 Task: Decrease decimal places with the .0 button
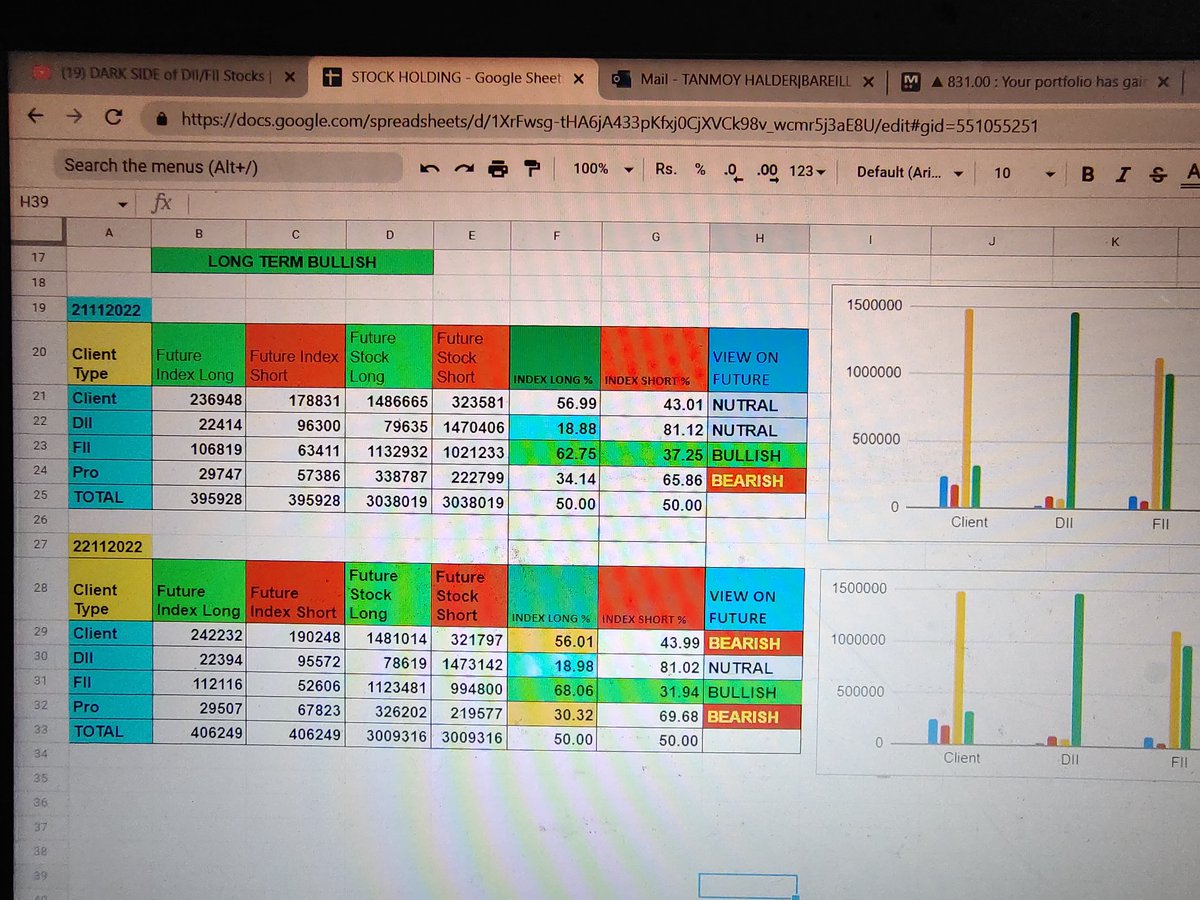click(732, 171)
